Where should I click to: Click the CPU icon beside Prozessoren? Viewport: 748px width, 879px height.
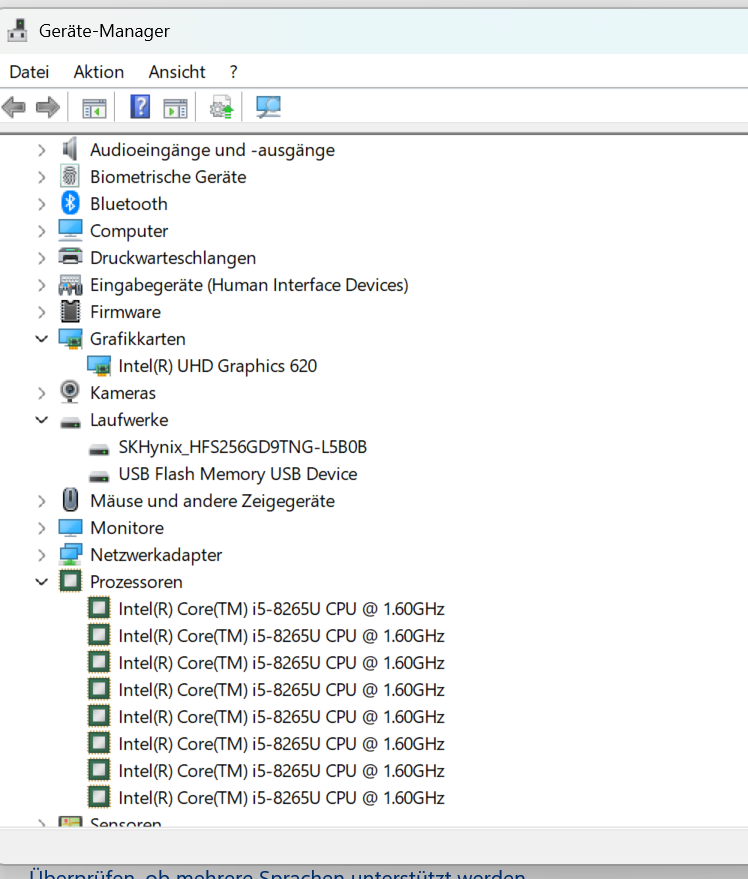(70, 581)
